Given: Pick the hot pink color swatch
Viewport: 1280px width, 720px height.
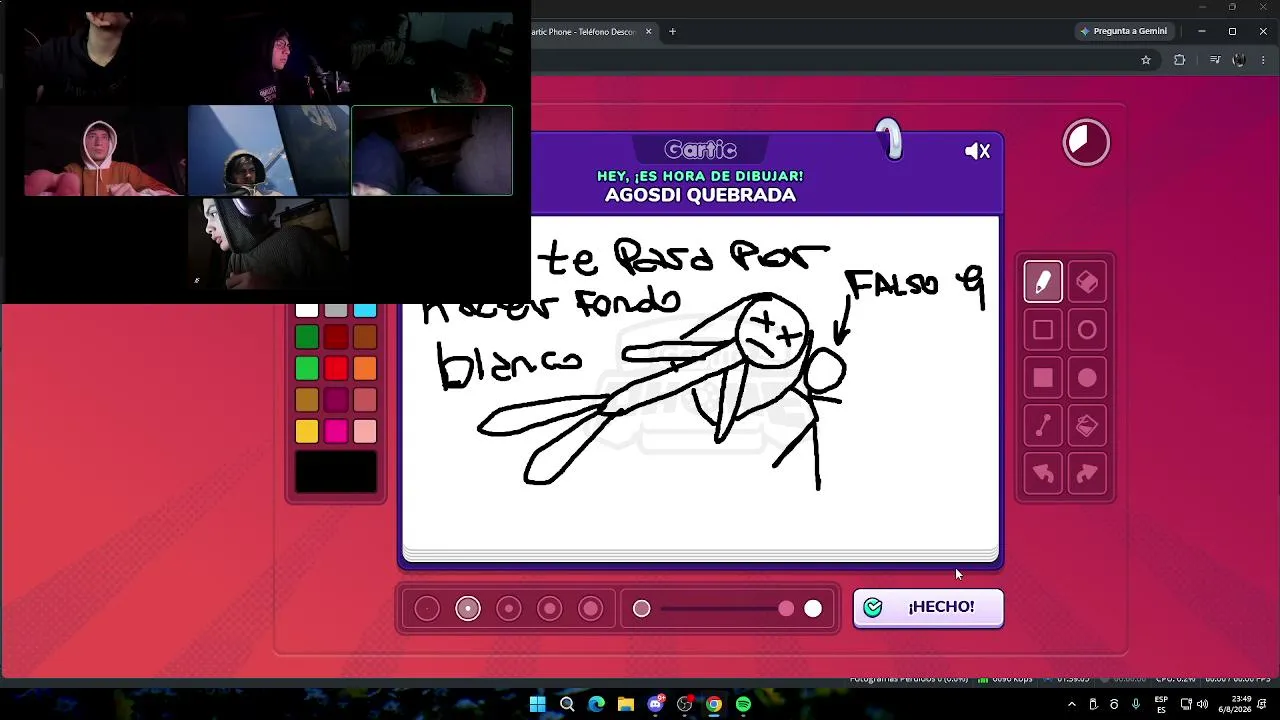Looking at the screenshot, I should pos(336,431).
